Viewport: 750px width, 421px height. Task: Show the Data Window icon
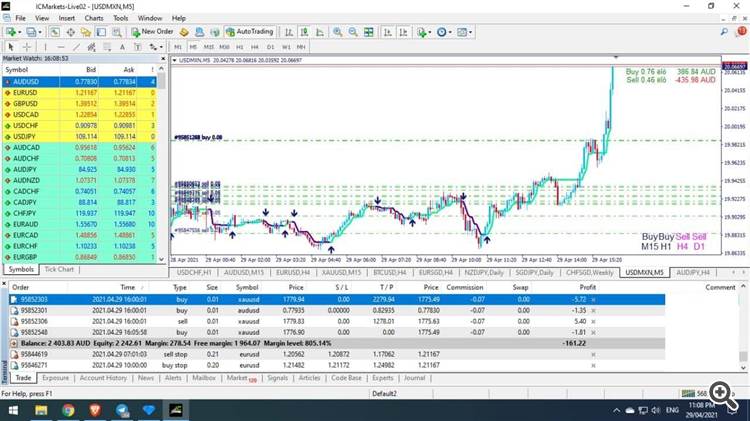coord(70,32)
